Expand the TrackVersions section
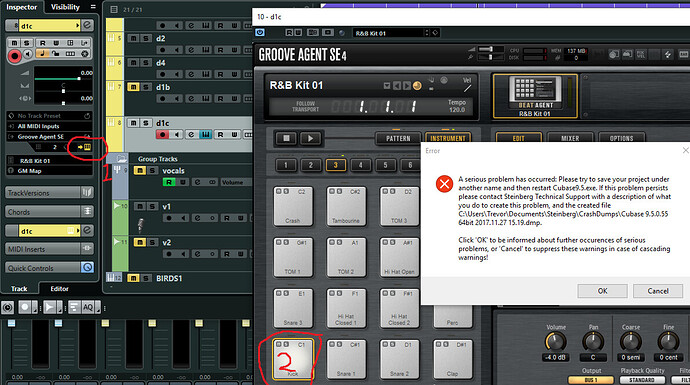This screenshot has width=690, height=385. pos(49,193)
